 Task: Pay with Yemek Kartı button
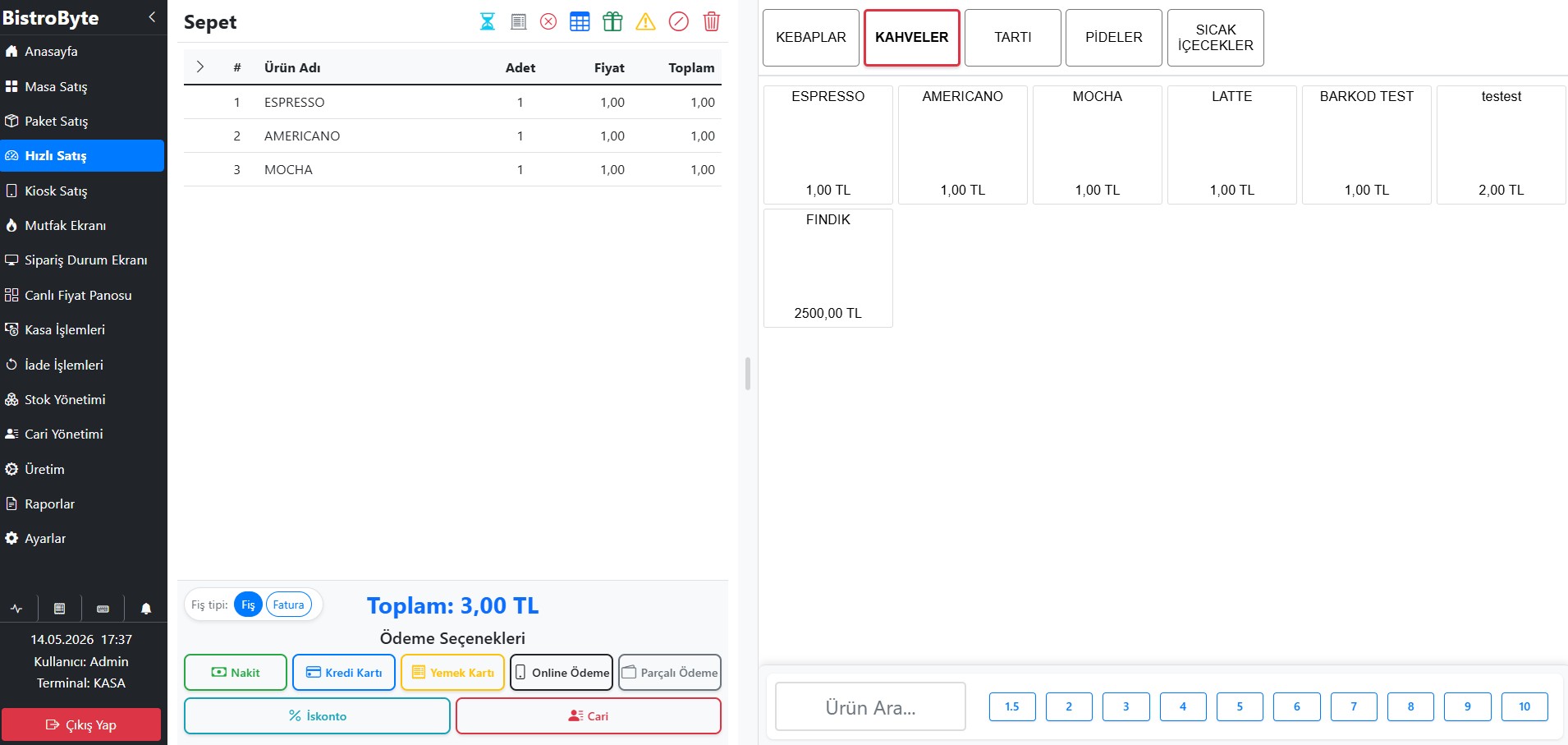[x=452, y=672]
